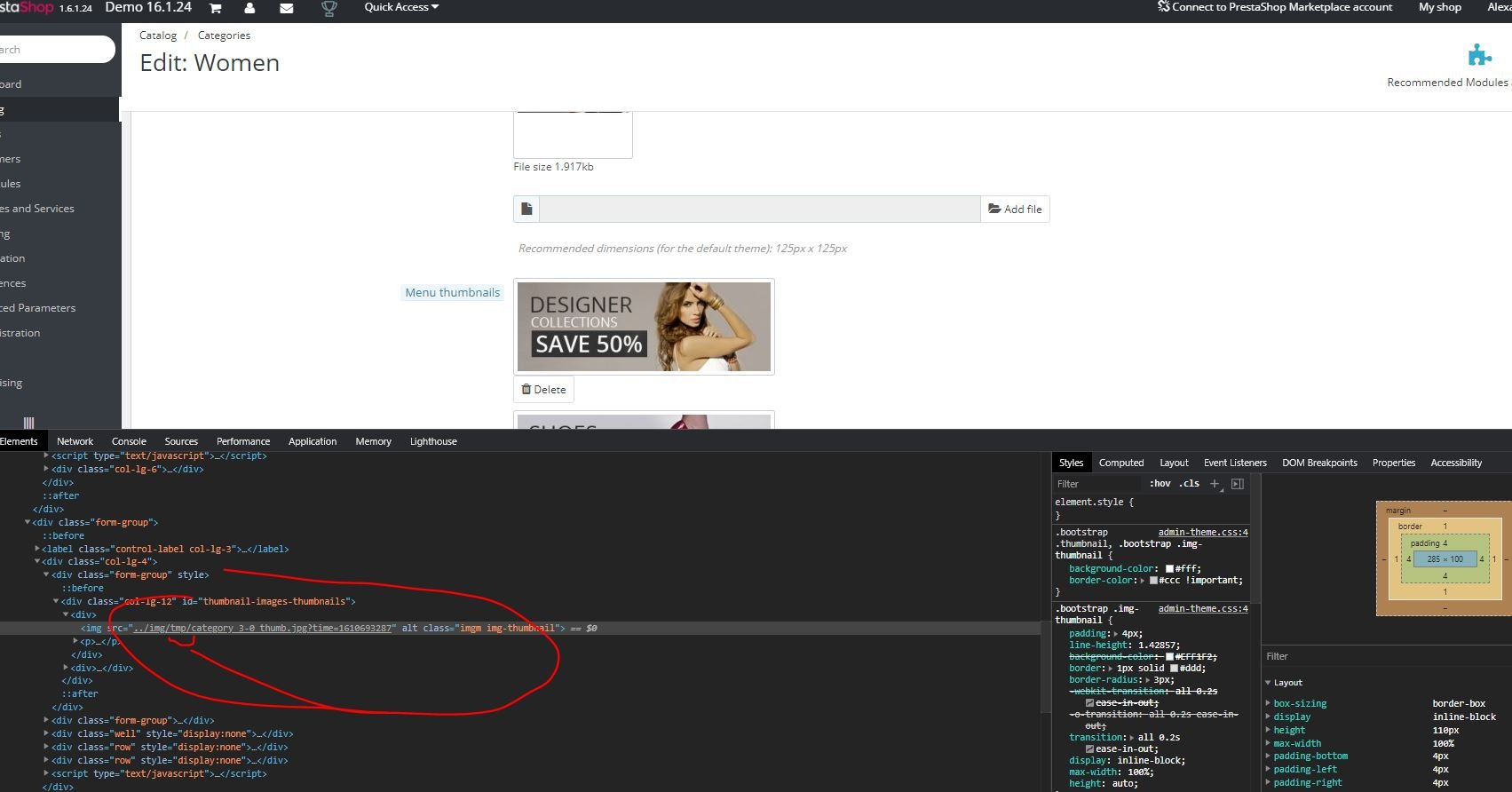This screenshot has width=1512, height=792.
Task: Open the Performance DevTools tab
Action: click(x=243, y=441)
